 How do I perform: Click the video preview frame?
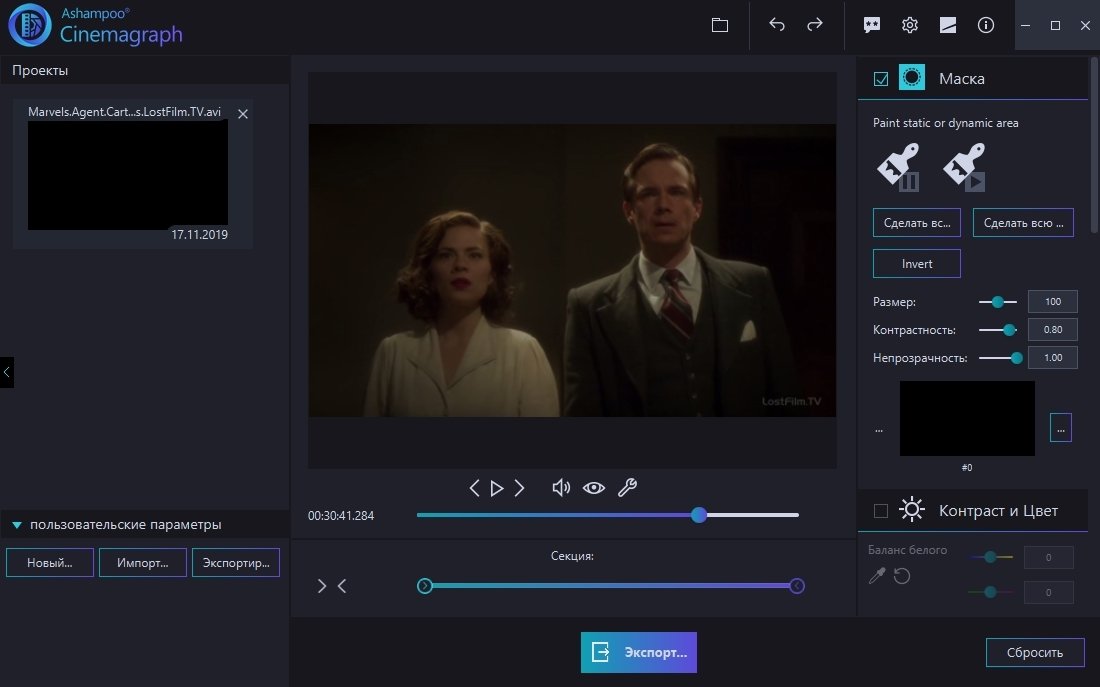572,270
